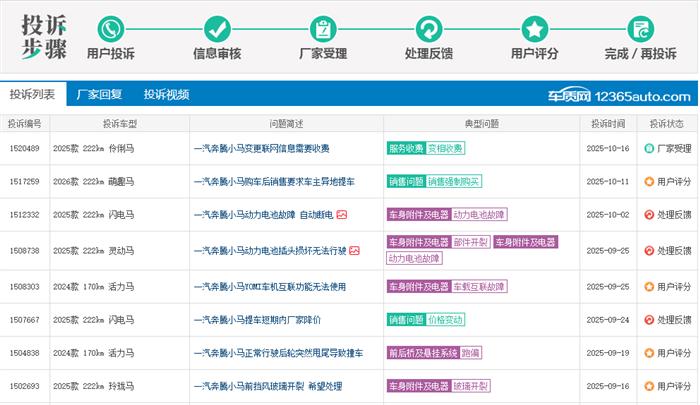Click the 厂家受理 document step icon
The width and height of the screenshot is (700, 405).
tap(323, 28)
